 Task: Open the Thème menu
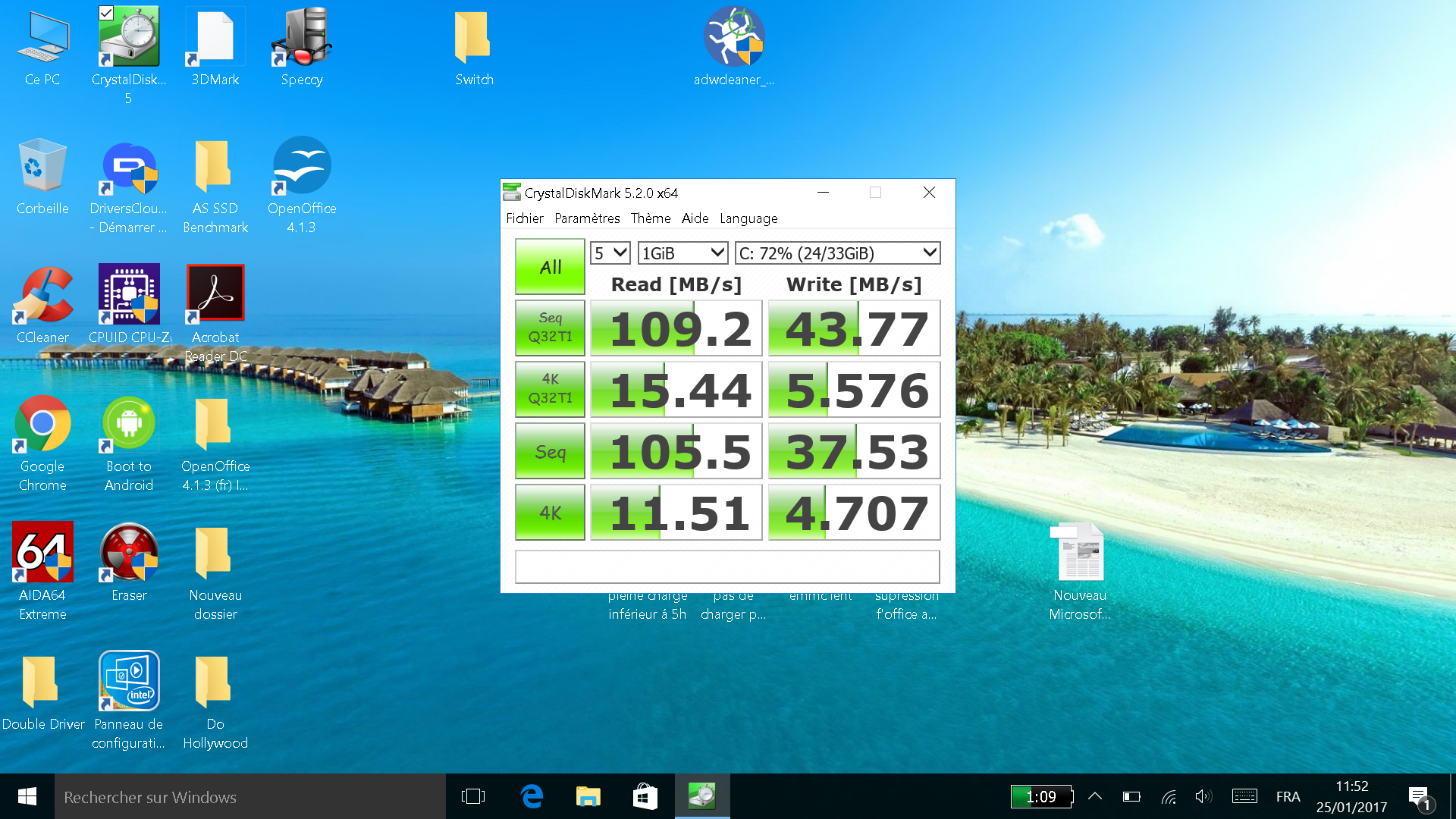pos(650,218)
